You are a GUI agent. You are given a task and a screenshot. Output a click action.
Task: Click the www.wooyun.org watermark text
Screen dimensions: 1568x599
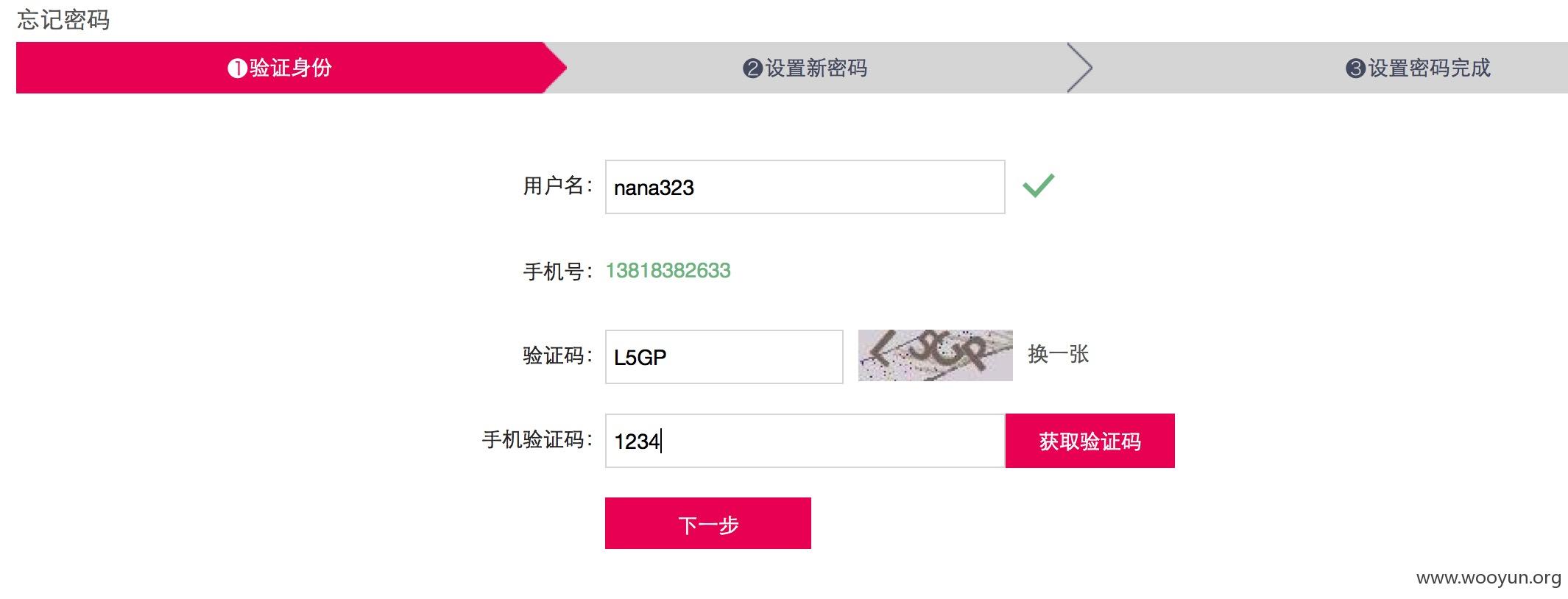point(1488,578)
